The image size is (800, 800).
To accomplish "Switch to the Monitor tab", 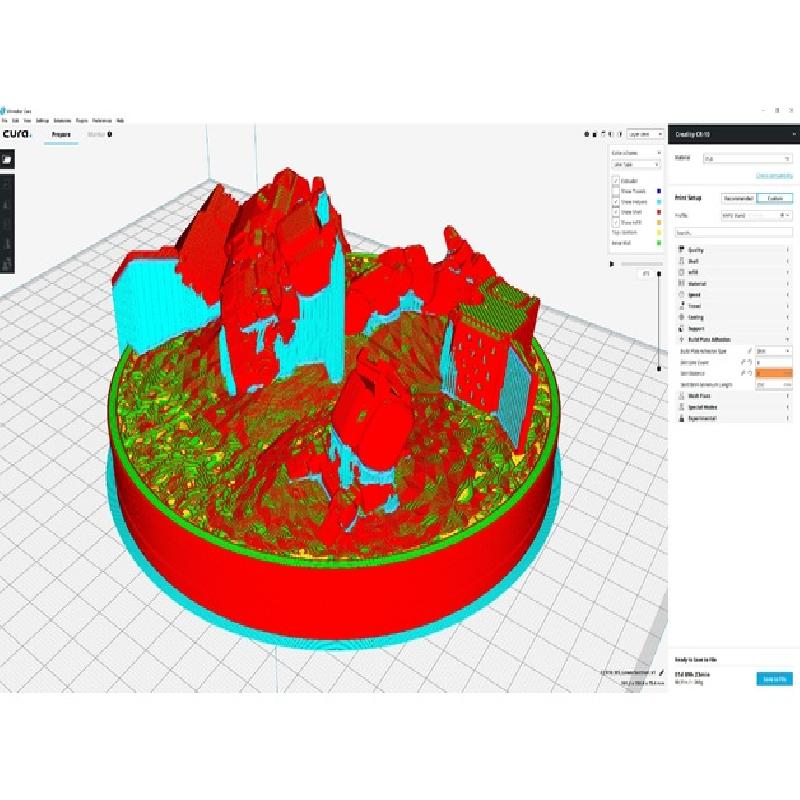I will click(99, 135).
